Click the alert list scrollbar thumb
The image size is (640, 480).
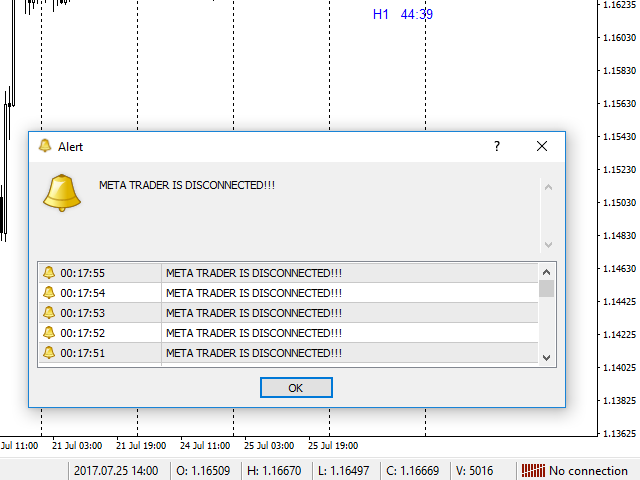(546, 289)
